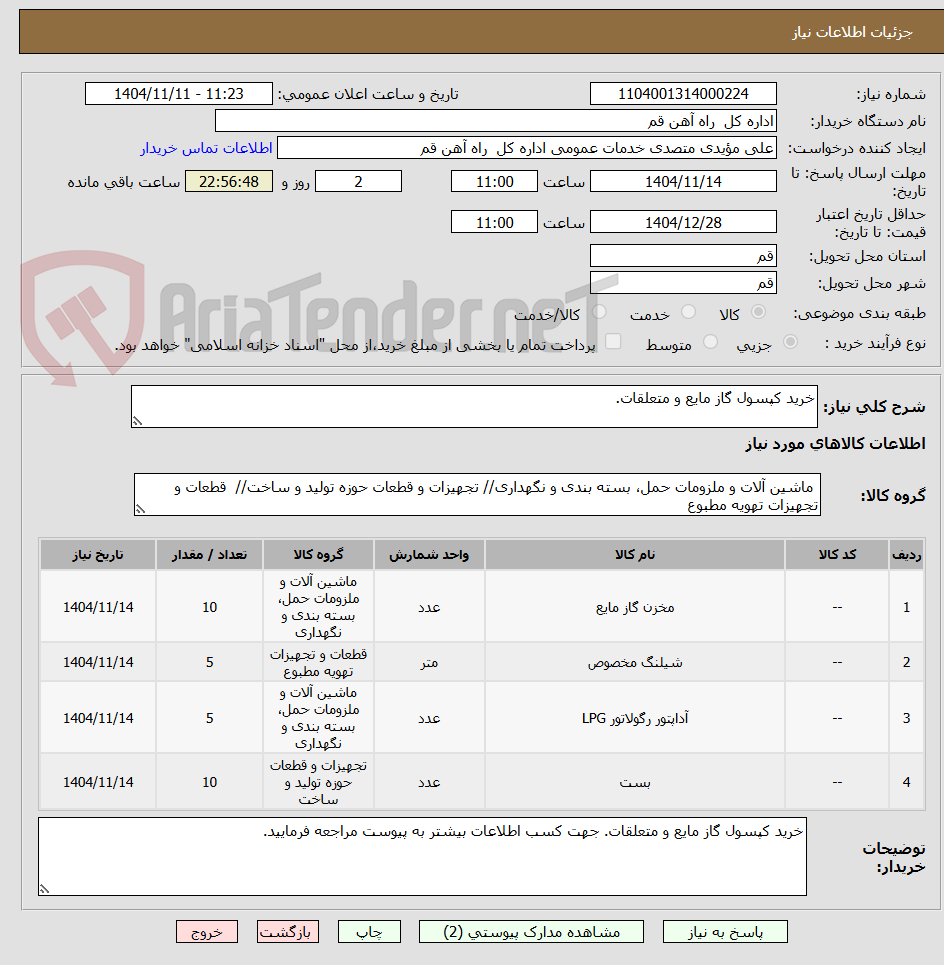This screenshot has width=944, height=965.
Task: Select the آداپتور رگولاتور LPG item cell
Action: tap(634, 718)
